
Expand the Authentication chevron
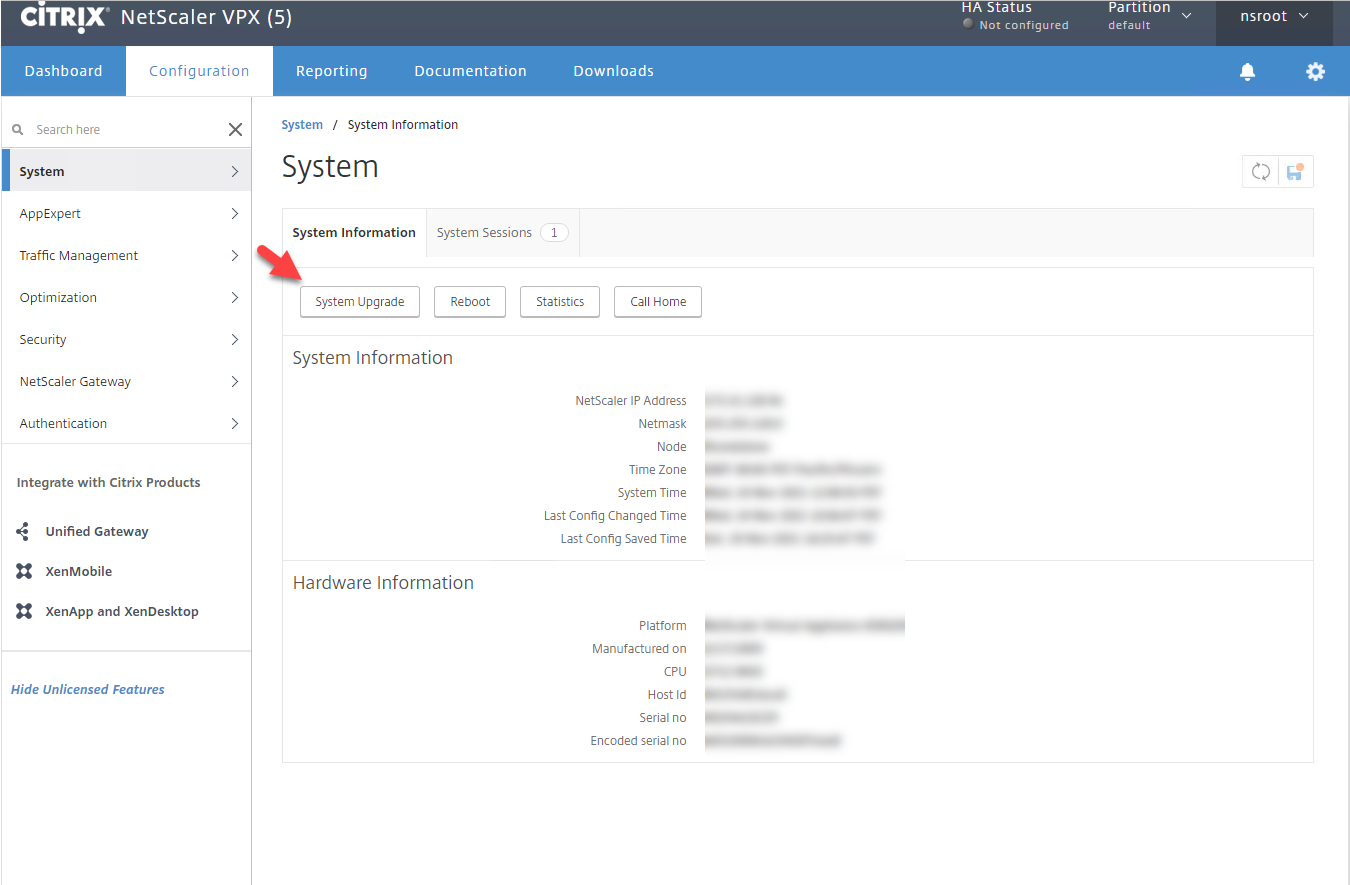pos(235,423)
